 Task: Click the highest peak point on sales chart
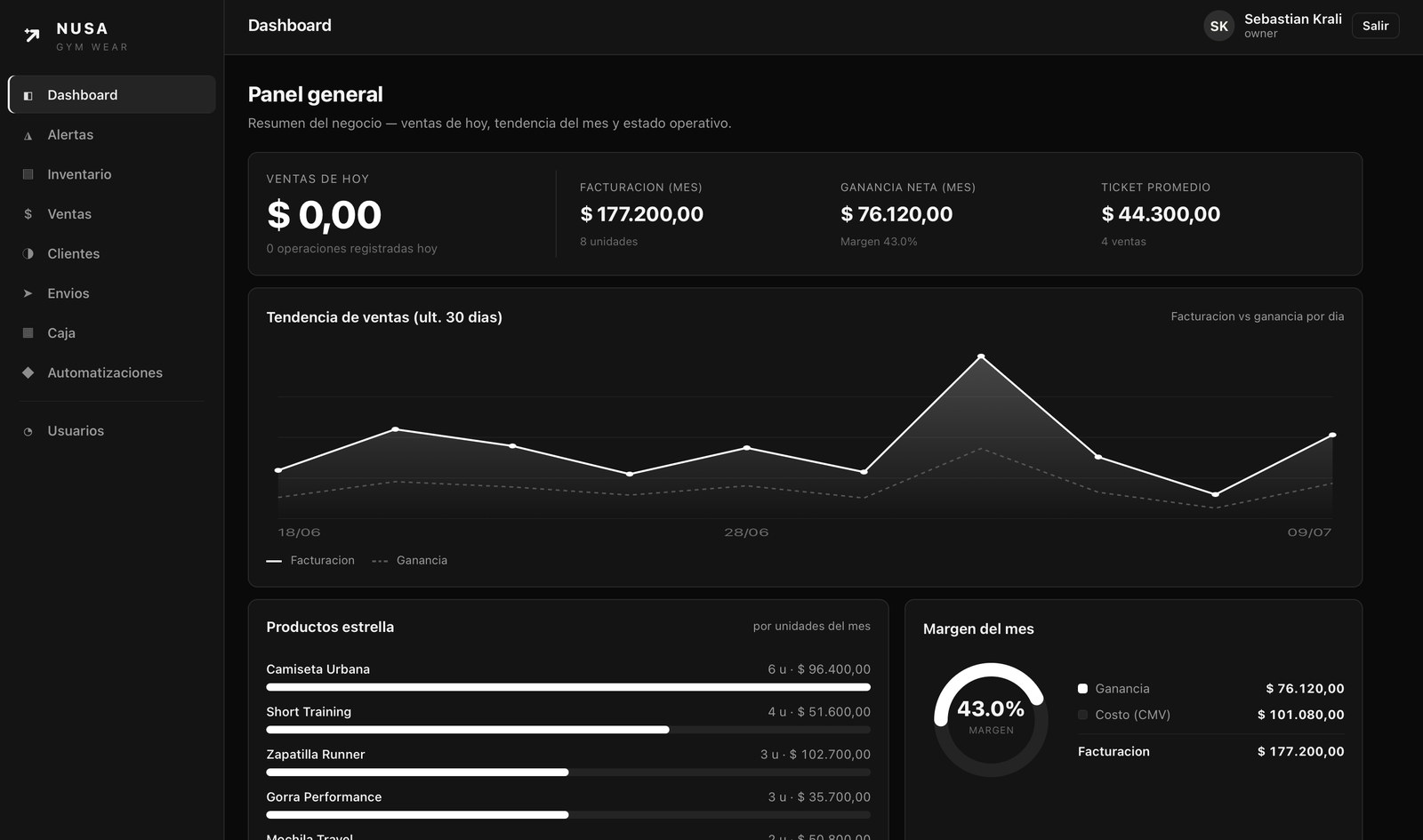pos(981,356)
